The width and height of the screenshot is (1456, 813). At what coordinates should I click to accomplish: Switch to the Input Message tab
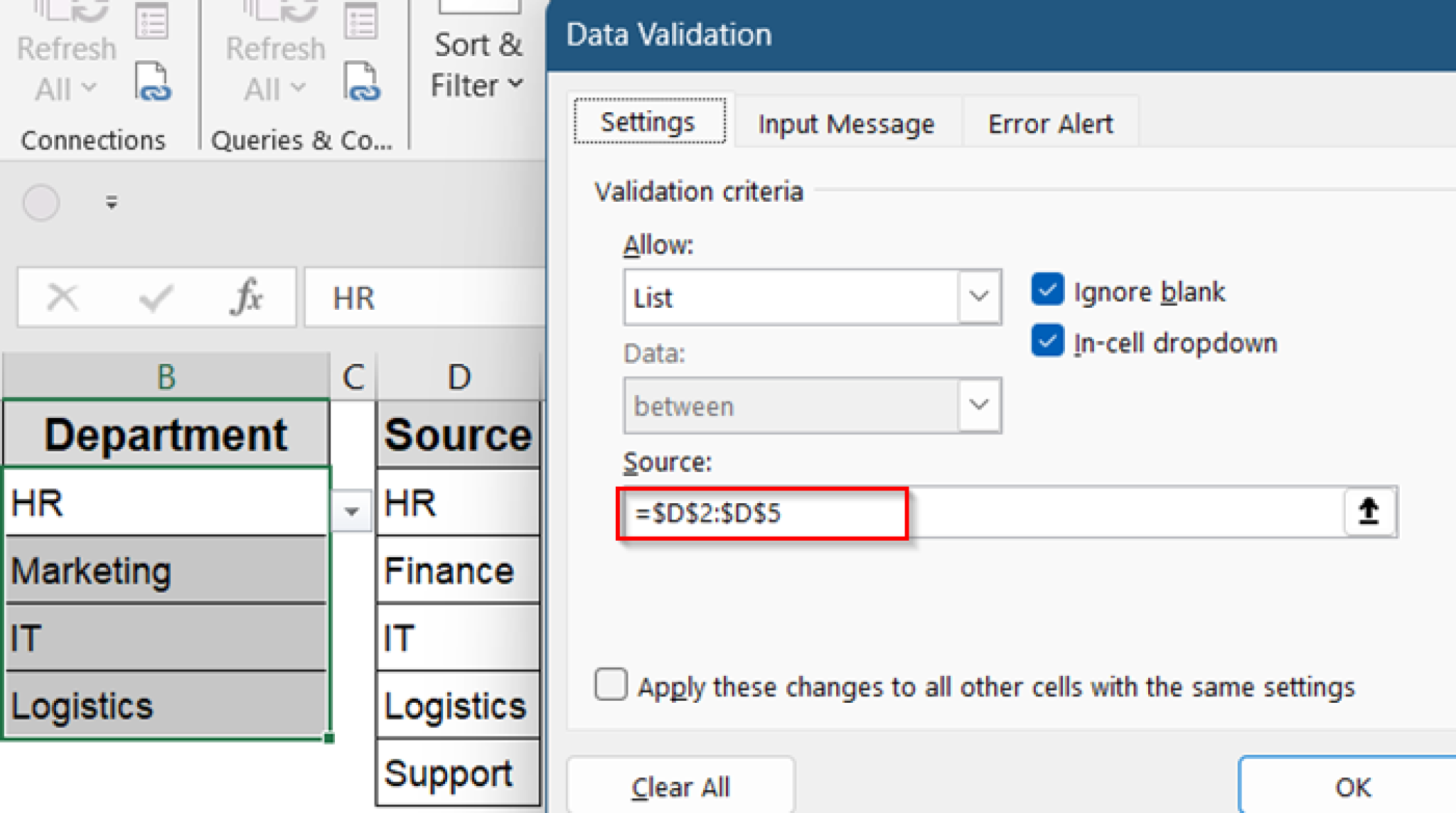point(846,122)
